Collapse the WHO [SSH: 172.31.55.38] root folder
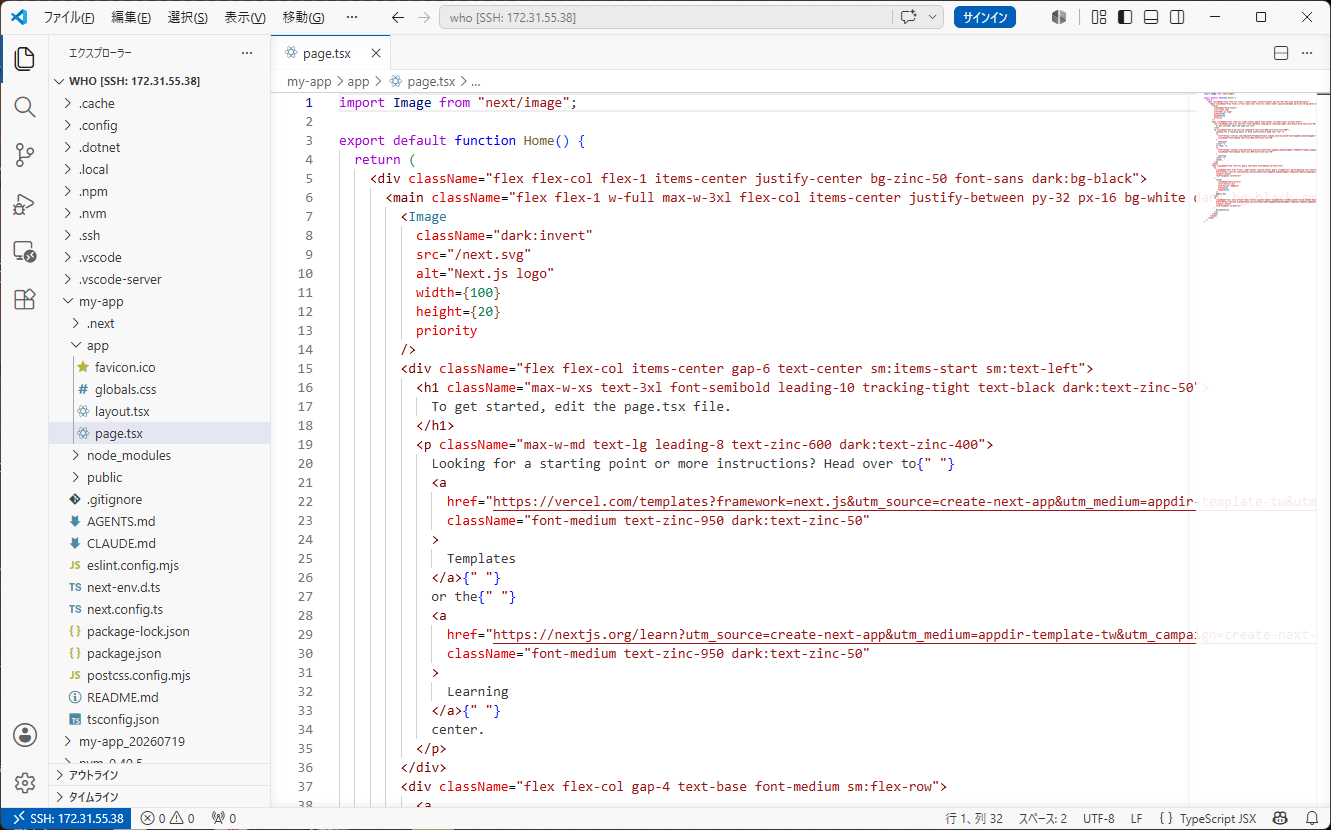This screenshot has width=1331, height=830. 160,81
